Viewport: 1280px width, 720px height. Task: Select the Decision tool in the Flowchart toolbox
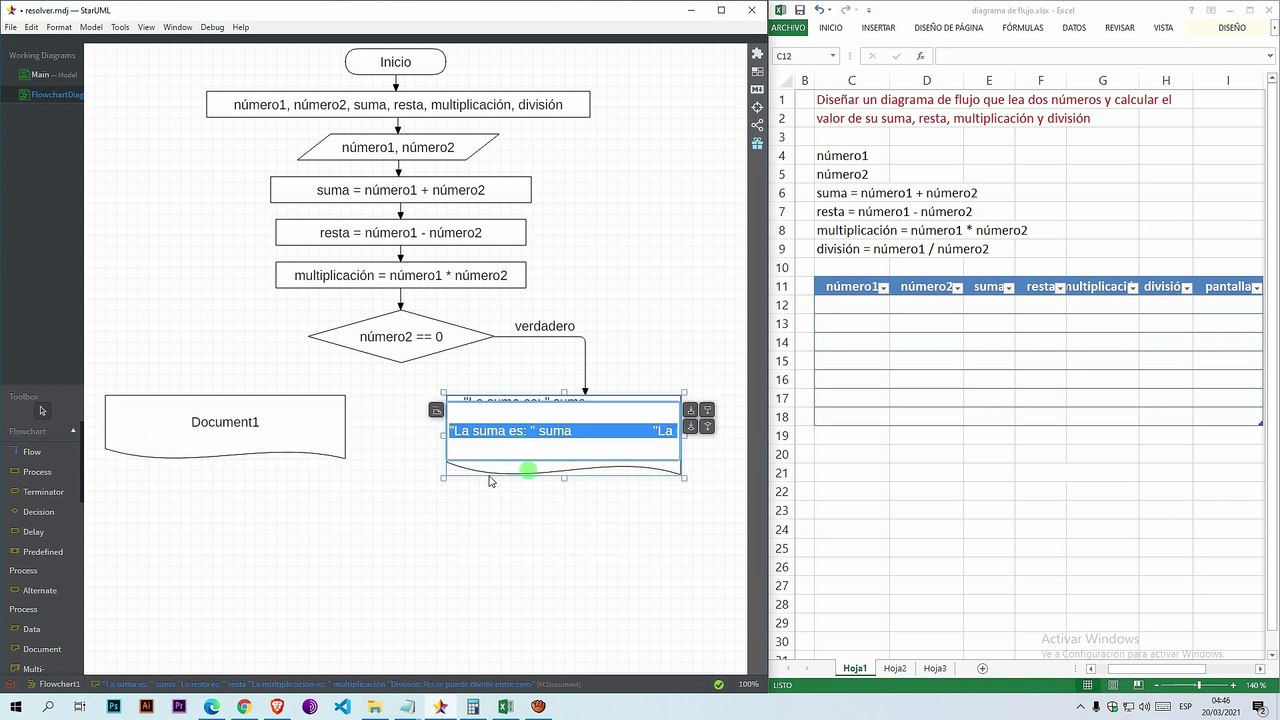(x=38, y=512)
